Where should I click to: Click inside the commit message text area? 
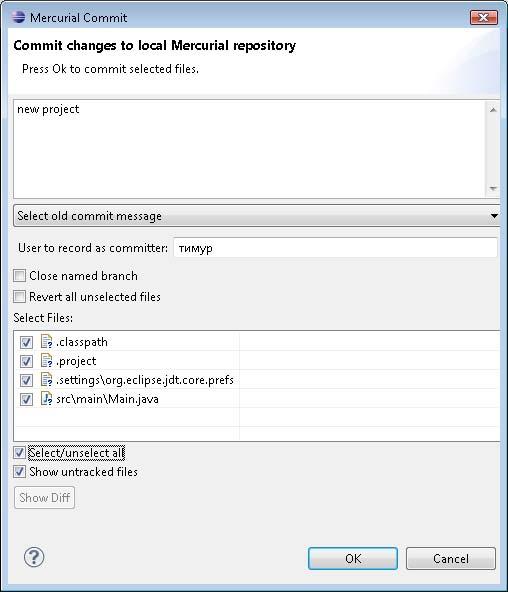[x=250, y=149]
